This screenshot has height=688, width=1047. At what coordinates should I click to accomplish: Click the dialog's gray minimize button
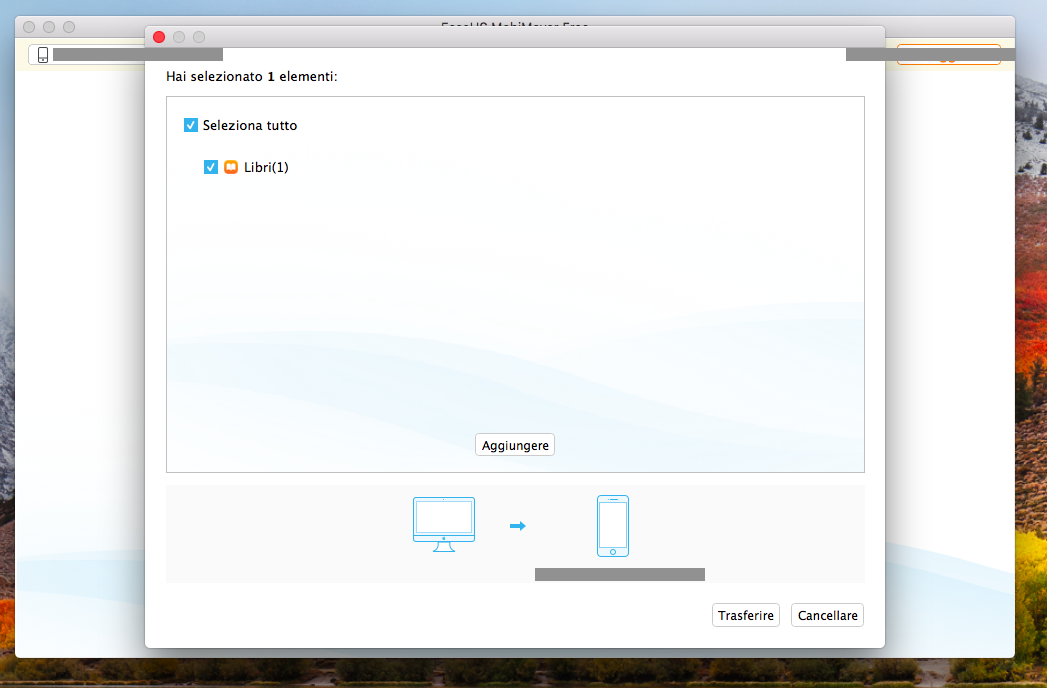tap(179, 37)
